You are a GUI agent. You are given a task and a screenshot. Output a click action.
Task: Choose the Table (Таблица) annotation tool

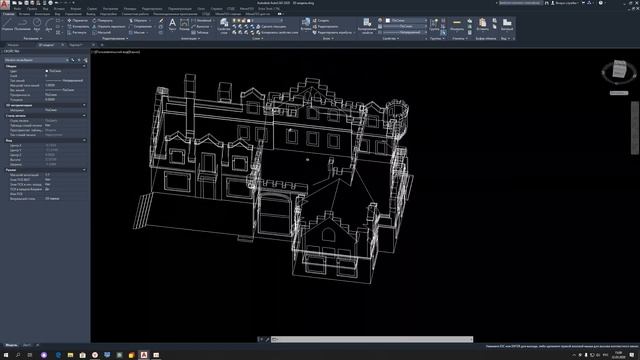tap(200, 32)
